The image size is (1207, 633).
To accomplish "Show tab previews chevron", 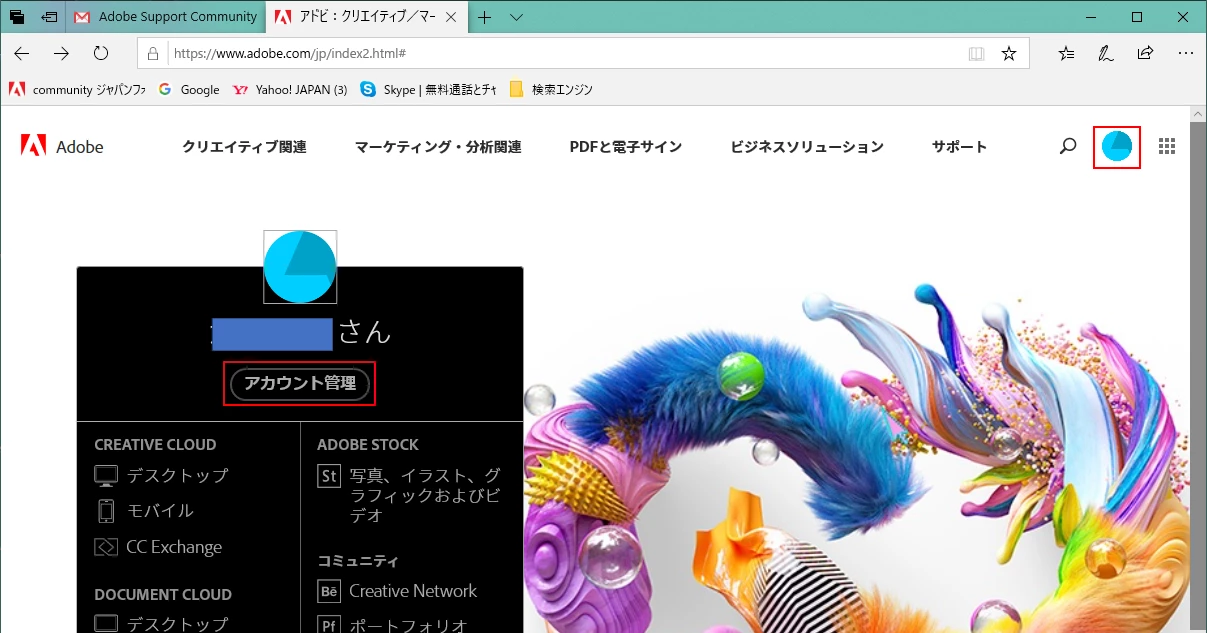I will click(x=516, y=17).
